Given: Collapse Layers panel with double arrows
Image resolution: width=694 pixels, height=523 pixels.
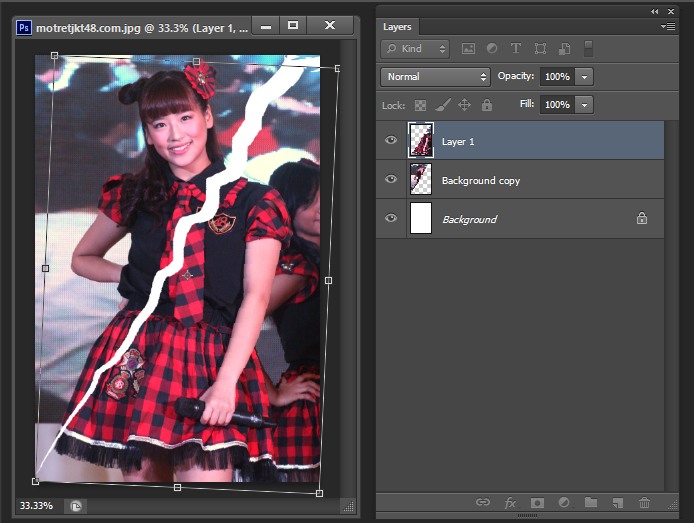Looking at the screenshot, I should tap(655, 12).
